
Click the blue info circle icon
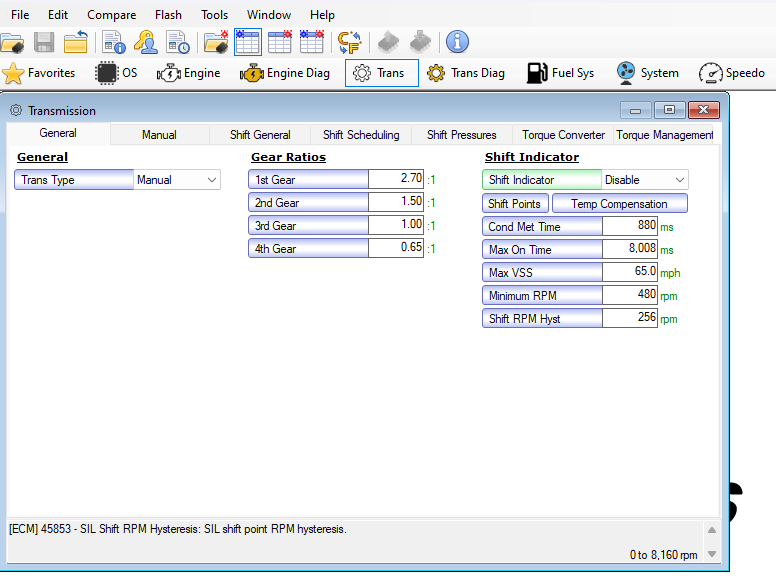(457, 42)
